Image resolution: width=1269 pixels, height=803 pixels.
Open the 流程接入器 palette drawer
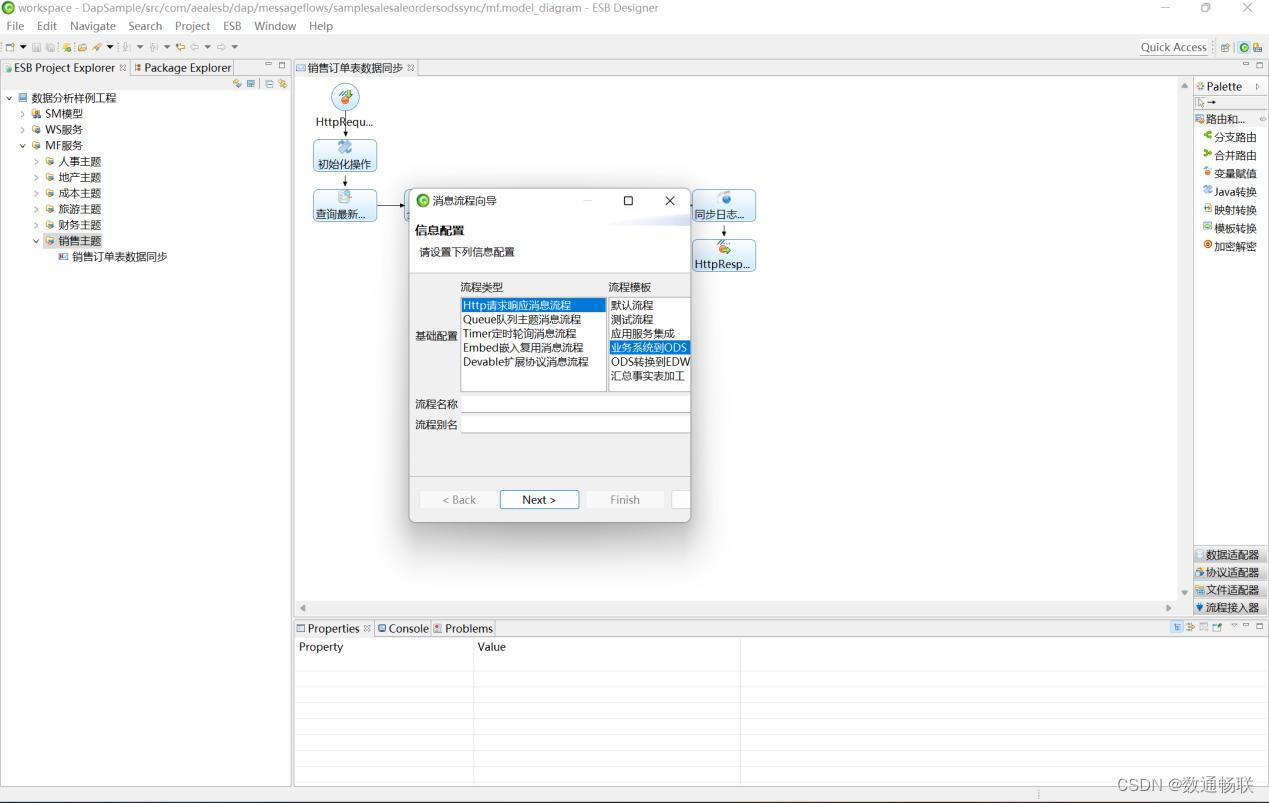[1230, 607]
